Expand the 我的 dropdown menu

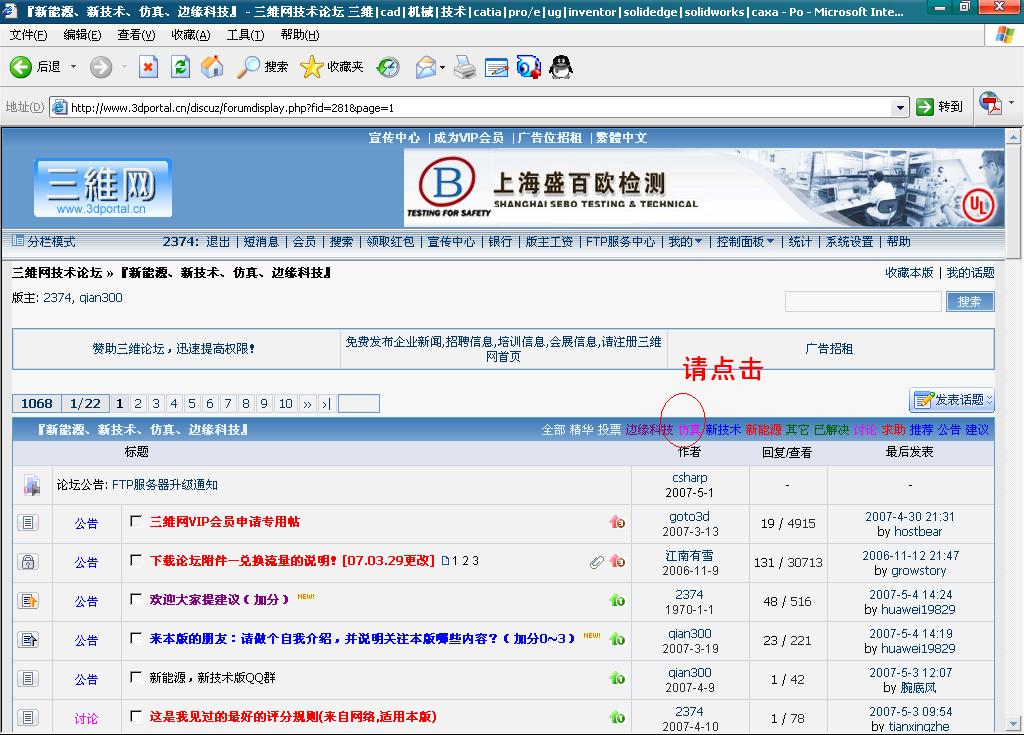pyautogui.click(x=685, y=242)
